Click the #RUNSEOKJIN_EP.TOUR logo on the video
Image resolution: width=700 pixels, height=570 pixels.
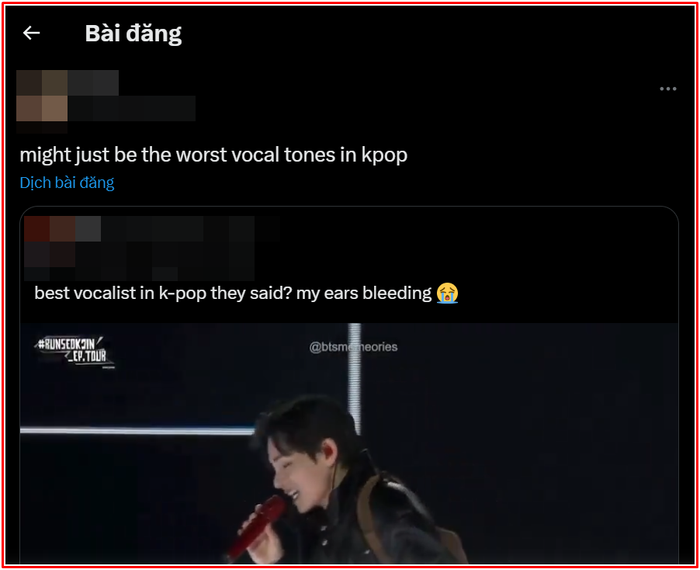74,351
